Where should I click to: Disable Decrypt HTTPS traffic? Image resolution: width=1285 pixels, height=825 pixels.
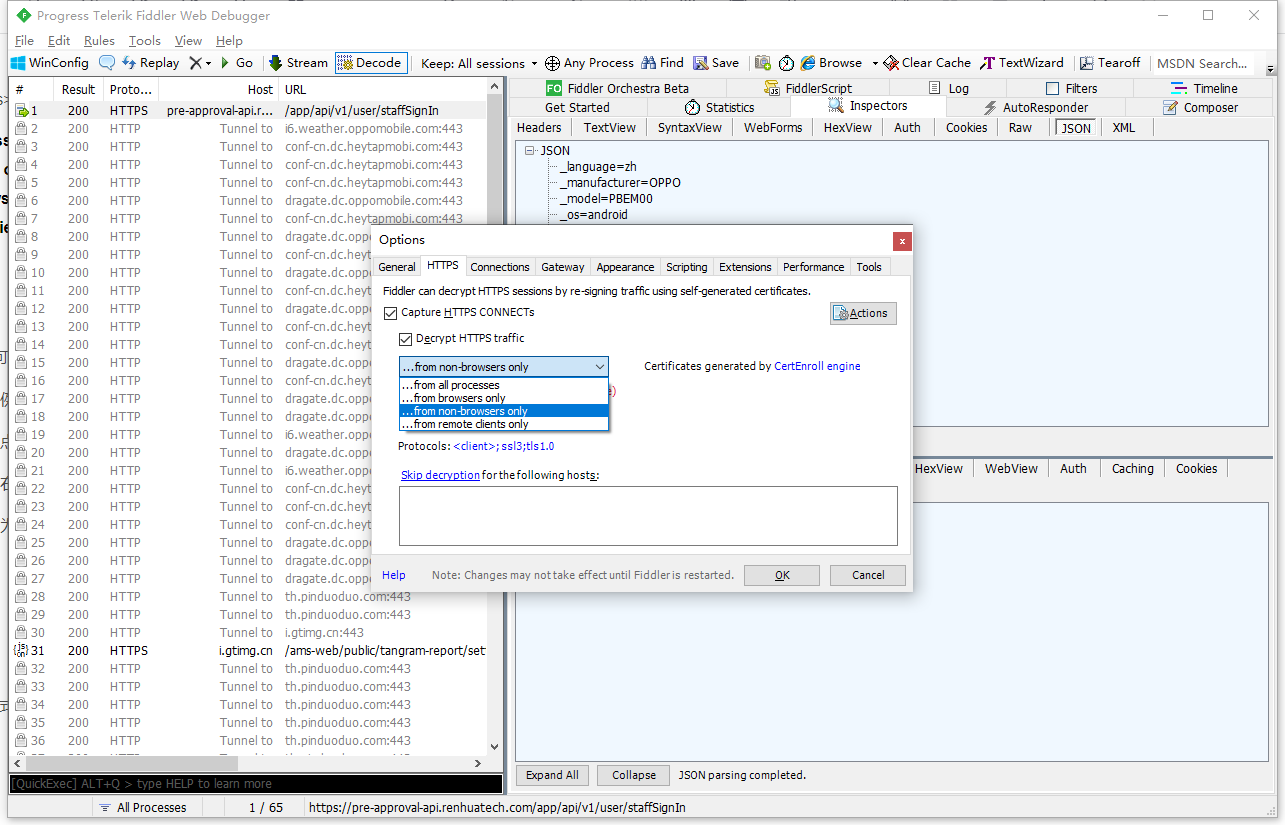coord(406,338)
